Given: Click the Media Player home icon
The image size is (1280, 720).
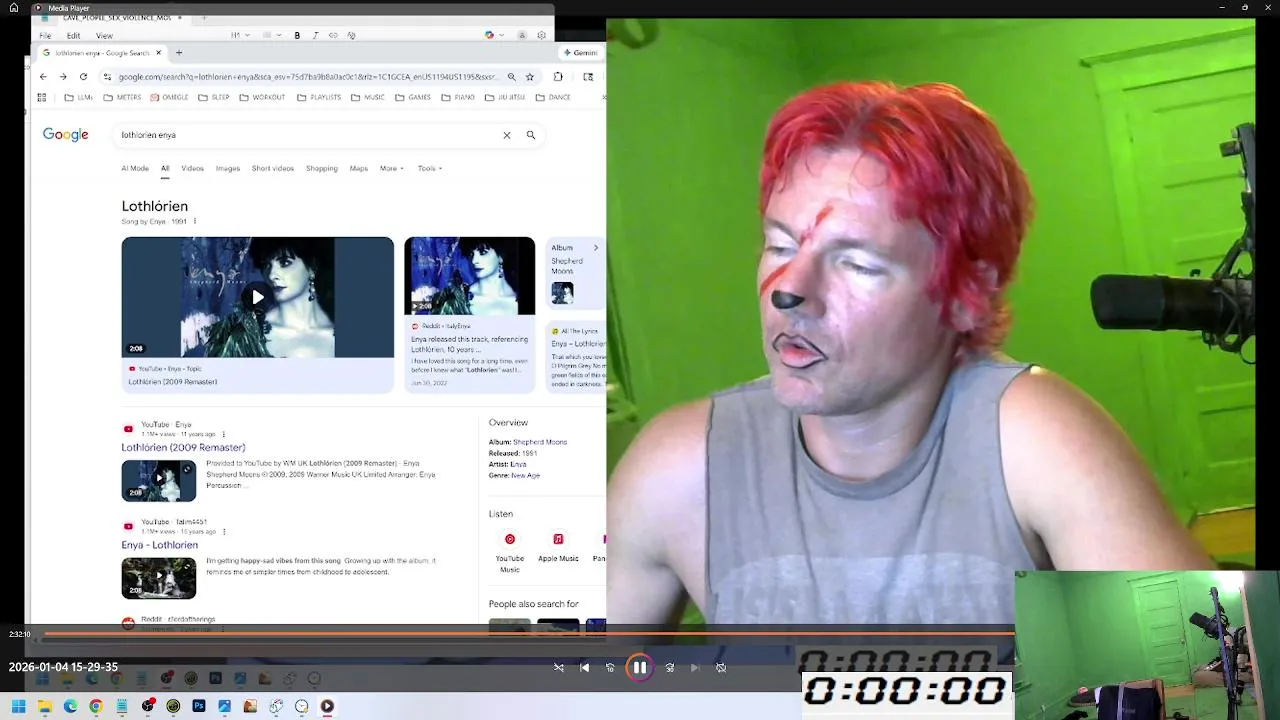Looking at the screenshot, I should click(14, 7).
